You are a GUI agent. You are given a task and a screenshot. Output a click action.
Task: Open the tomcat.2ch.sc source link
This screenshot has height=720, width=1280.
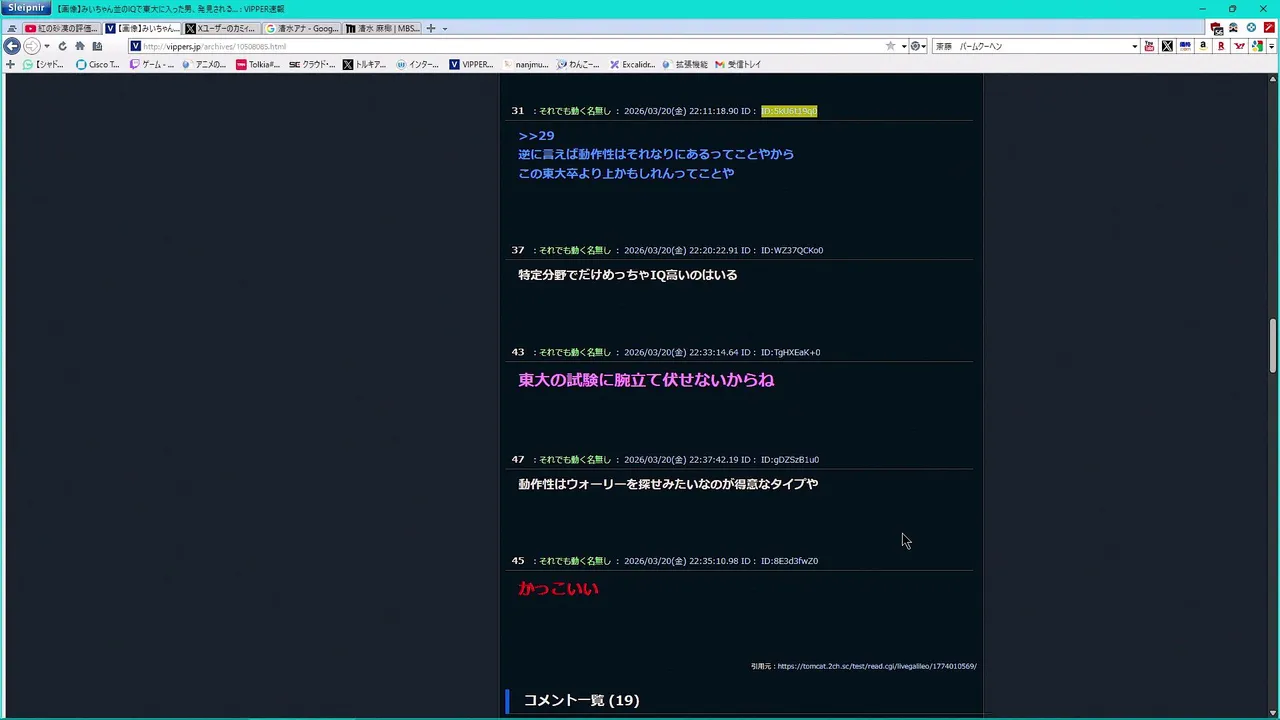click(x=877, y=666)
